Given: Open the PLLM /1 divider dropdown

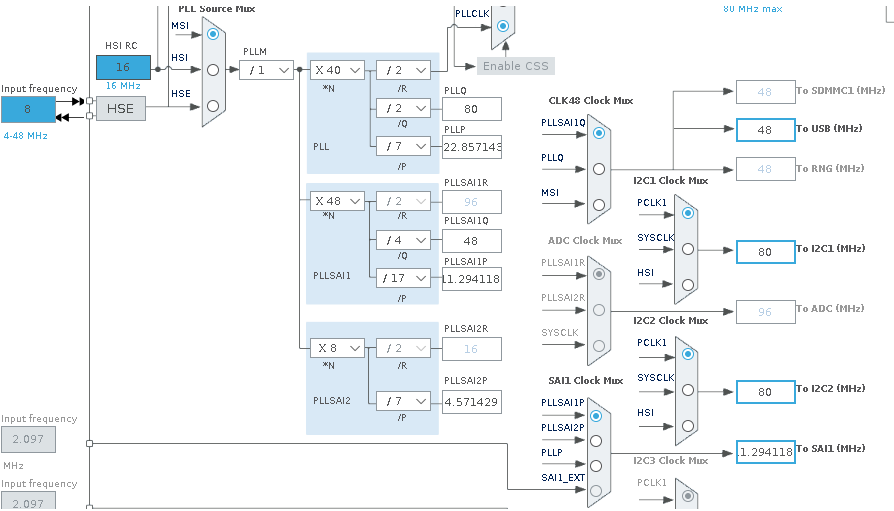Looking at the screenshot, I should click(x=266, y=70).
